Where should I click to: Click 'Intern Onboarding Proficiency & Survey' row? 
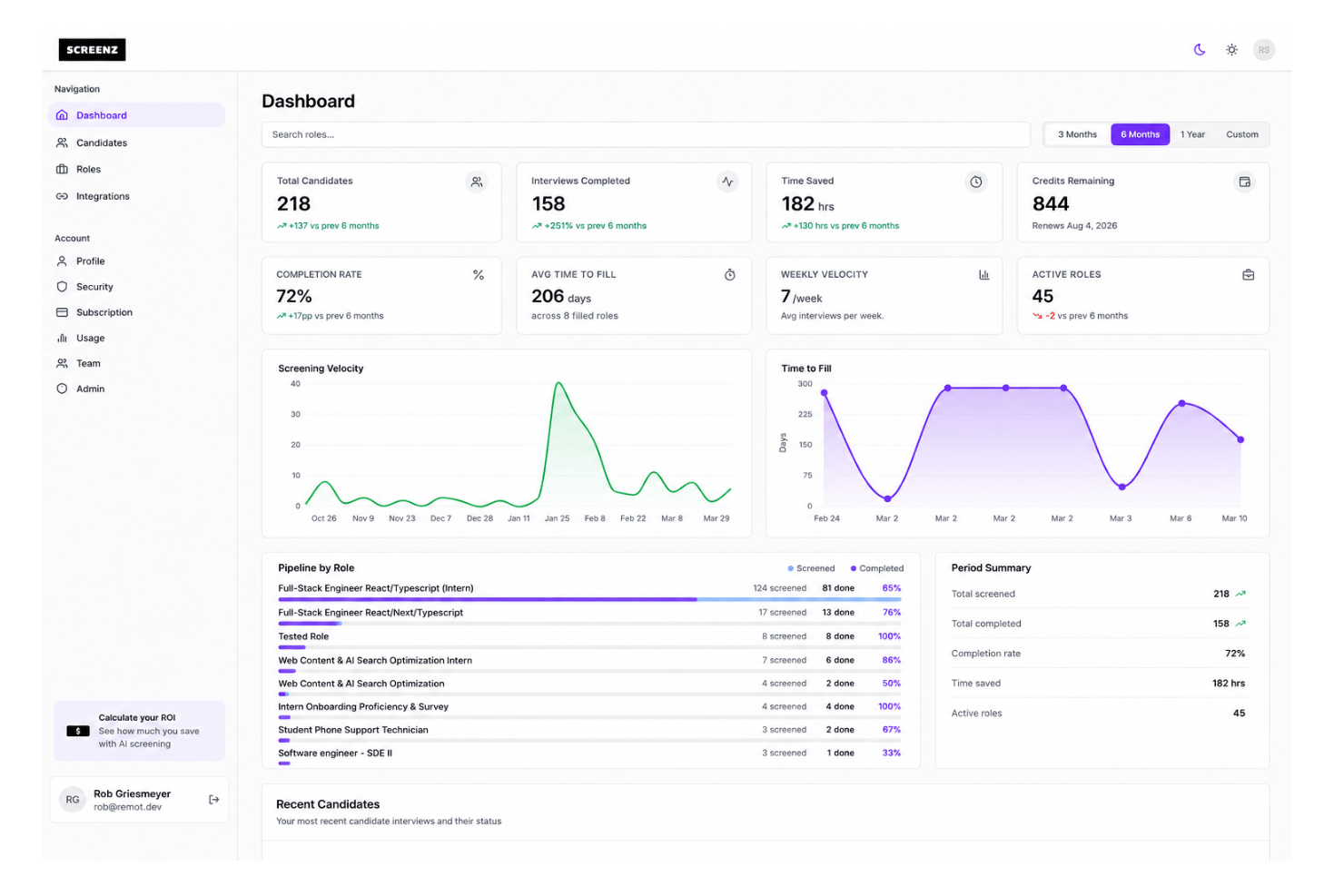589,710
